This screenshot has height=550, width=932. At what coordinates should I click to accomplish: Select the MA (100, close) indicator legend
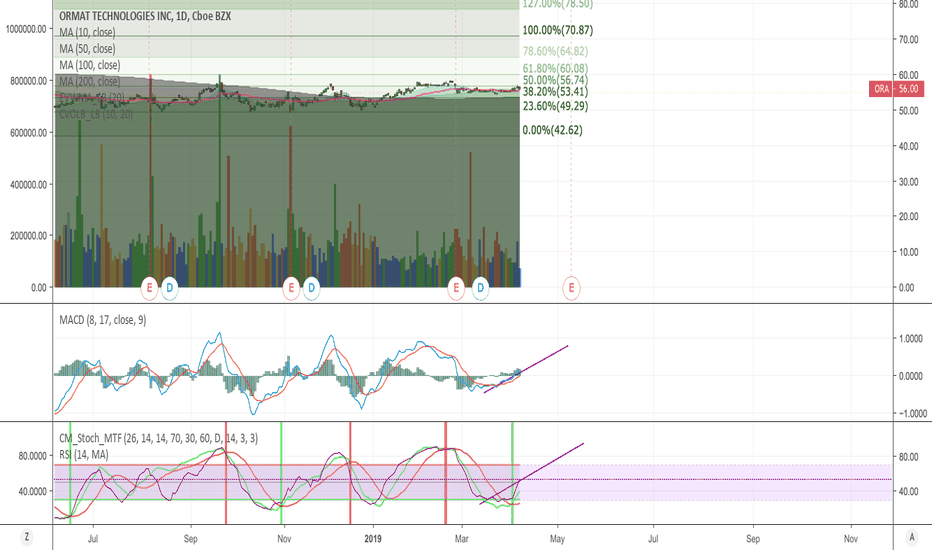tap(90, 65)
